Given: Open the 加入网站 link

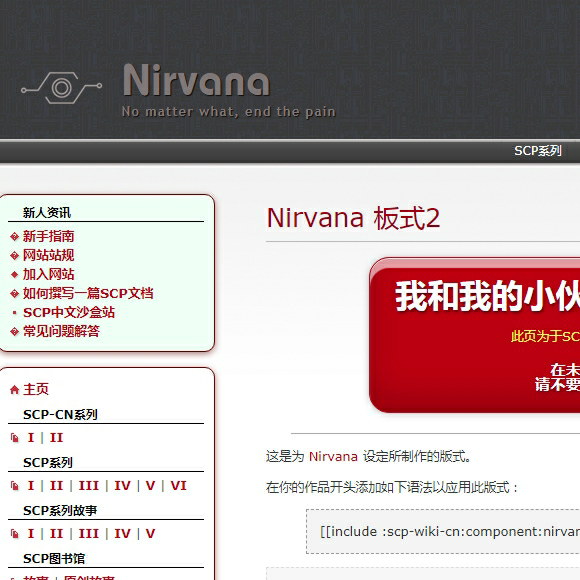Looking at the screenshot, I should pyautogui.click(x=48, y=274).
